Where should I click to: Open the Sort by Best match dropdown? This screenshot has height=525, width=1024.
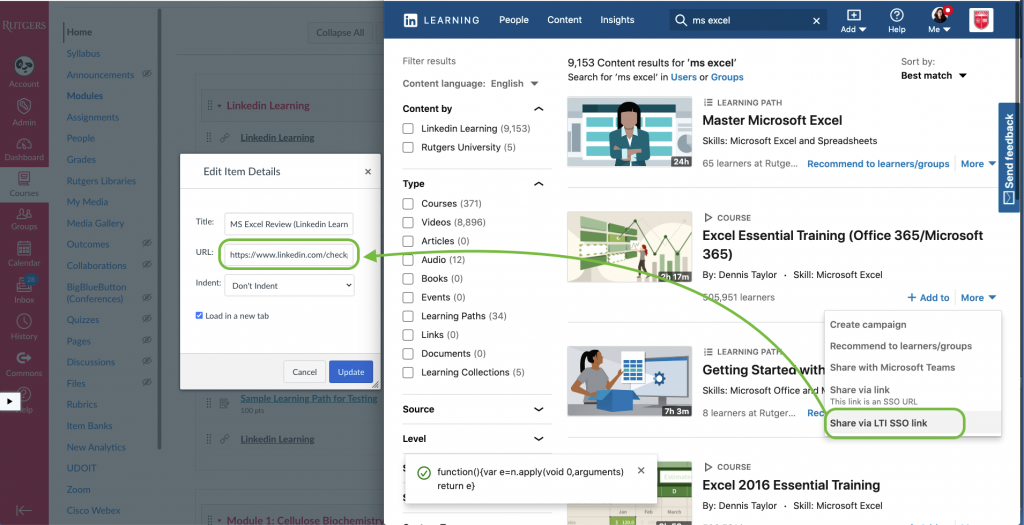pyautogui.click(x=934, y=76)
